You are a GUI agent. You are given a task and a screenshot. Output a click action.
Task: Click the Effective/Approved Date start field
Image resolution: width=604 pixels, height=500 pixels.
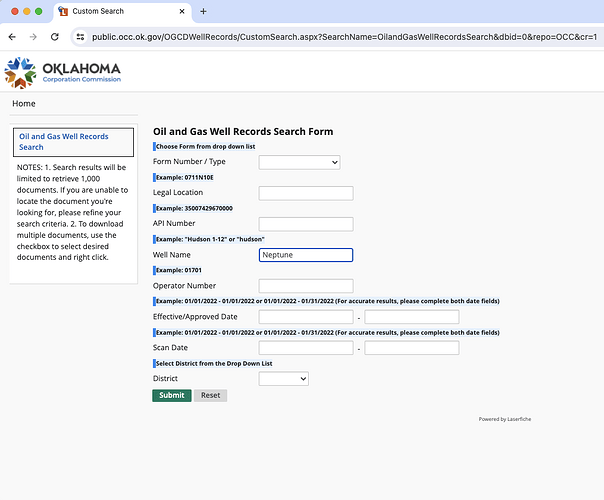tap(305, 317)
